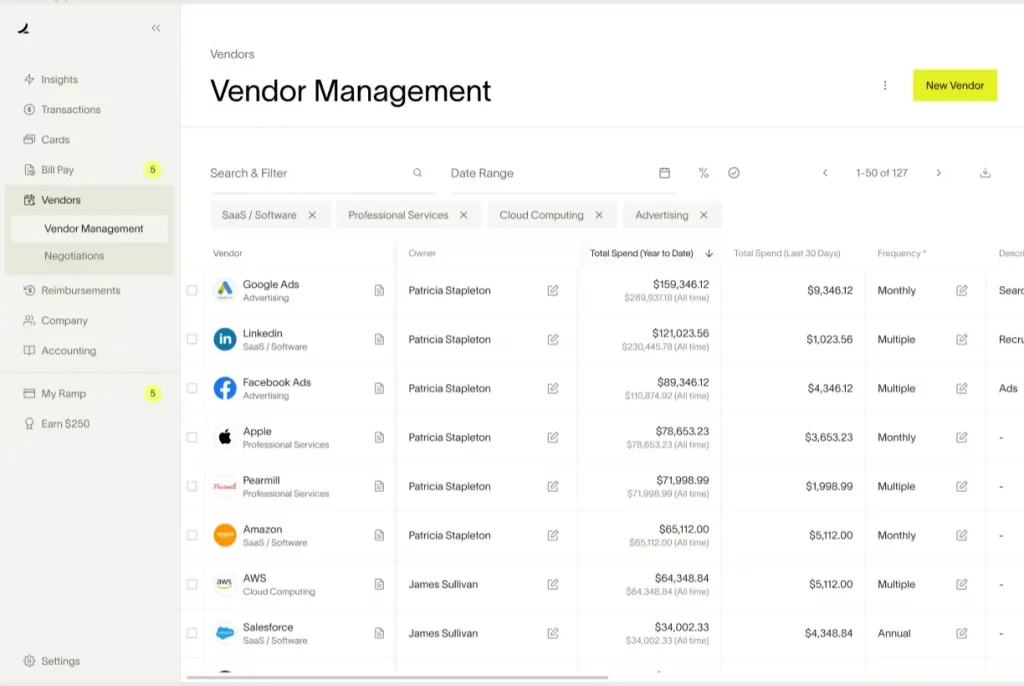The width and height of the screenshot is (1024, 686).
Task: Select the Linkedin row checkbox
Action: tap(191, 339)
